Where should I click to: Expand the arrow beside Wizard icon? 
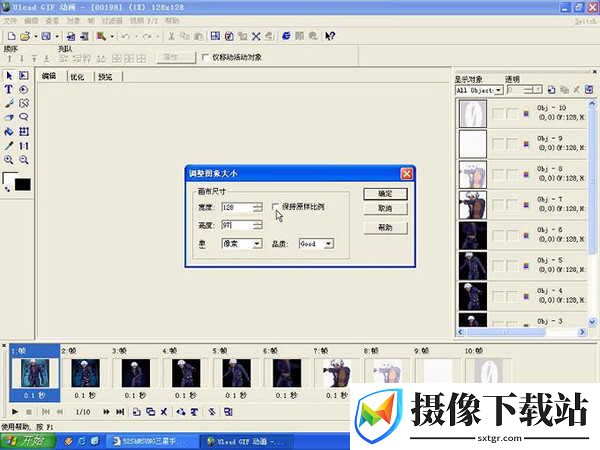point(112,36)
